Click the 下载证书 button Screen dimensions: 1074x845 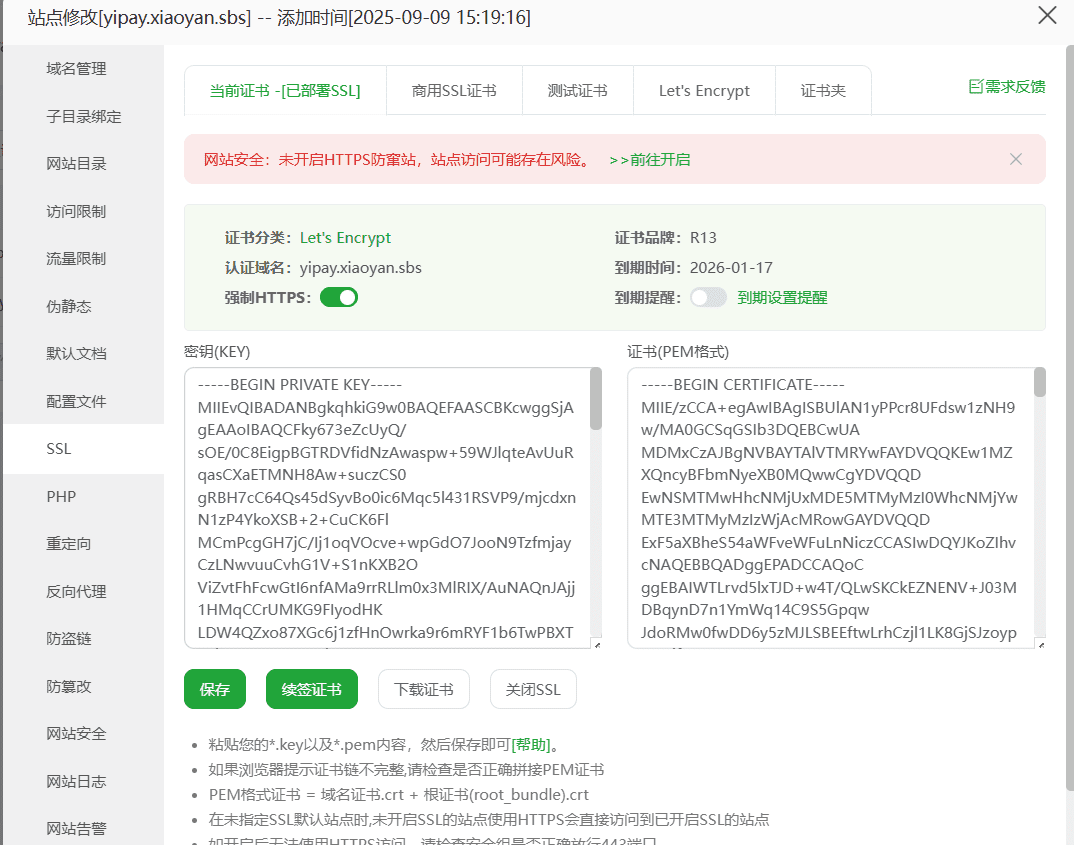423,689
